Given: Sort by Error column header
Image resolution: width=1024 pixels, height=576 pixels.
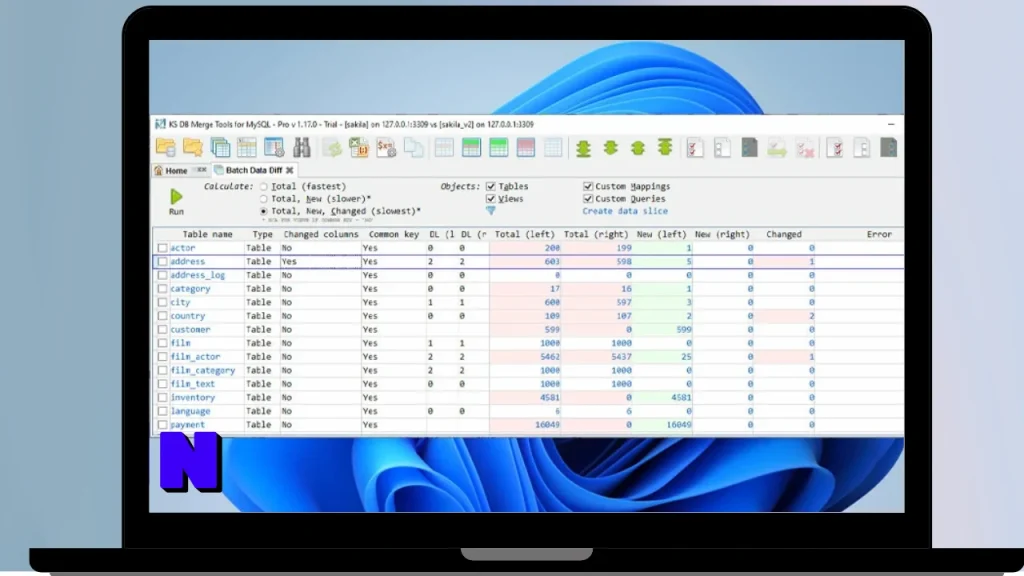Looking at the screenshot, I should click(x=879, y=234).
